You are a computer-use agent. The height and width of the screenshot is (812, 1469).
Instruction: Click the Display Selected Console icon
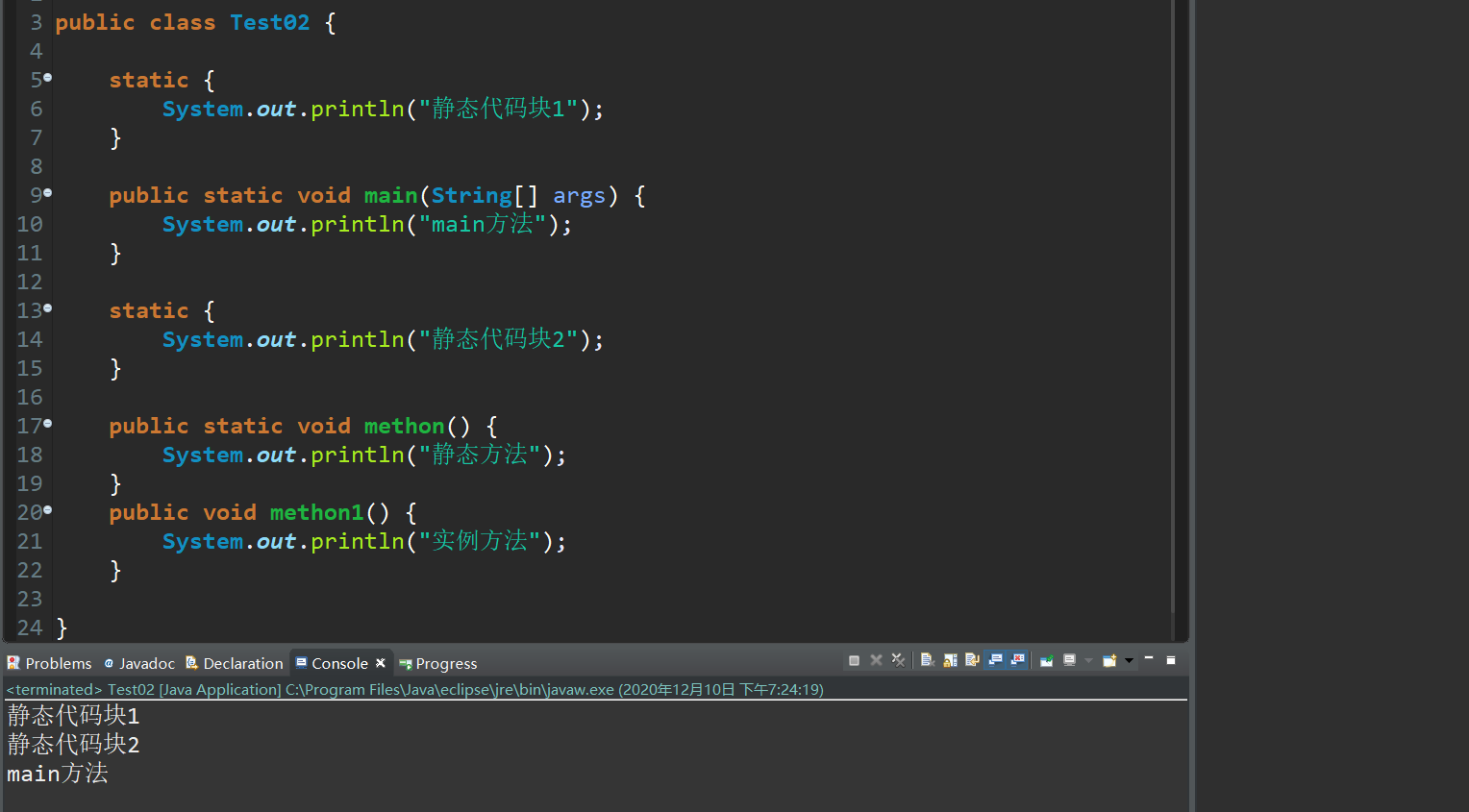[x=1069, y=660]
